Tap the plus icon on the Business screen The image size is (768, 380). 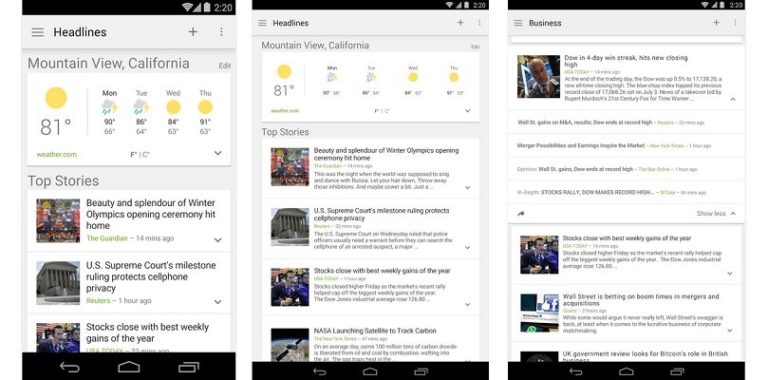(x=717, y=23)
